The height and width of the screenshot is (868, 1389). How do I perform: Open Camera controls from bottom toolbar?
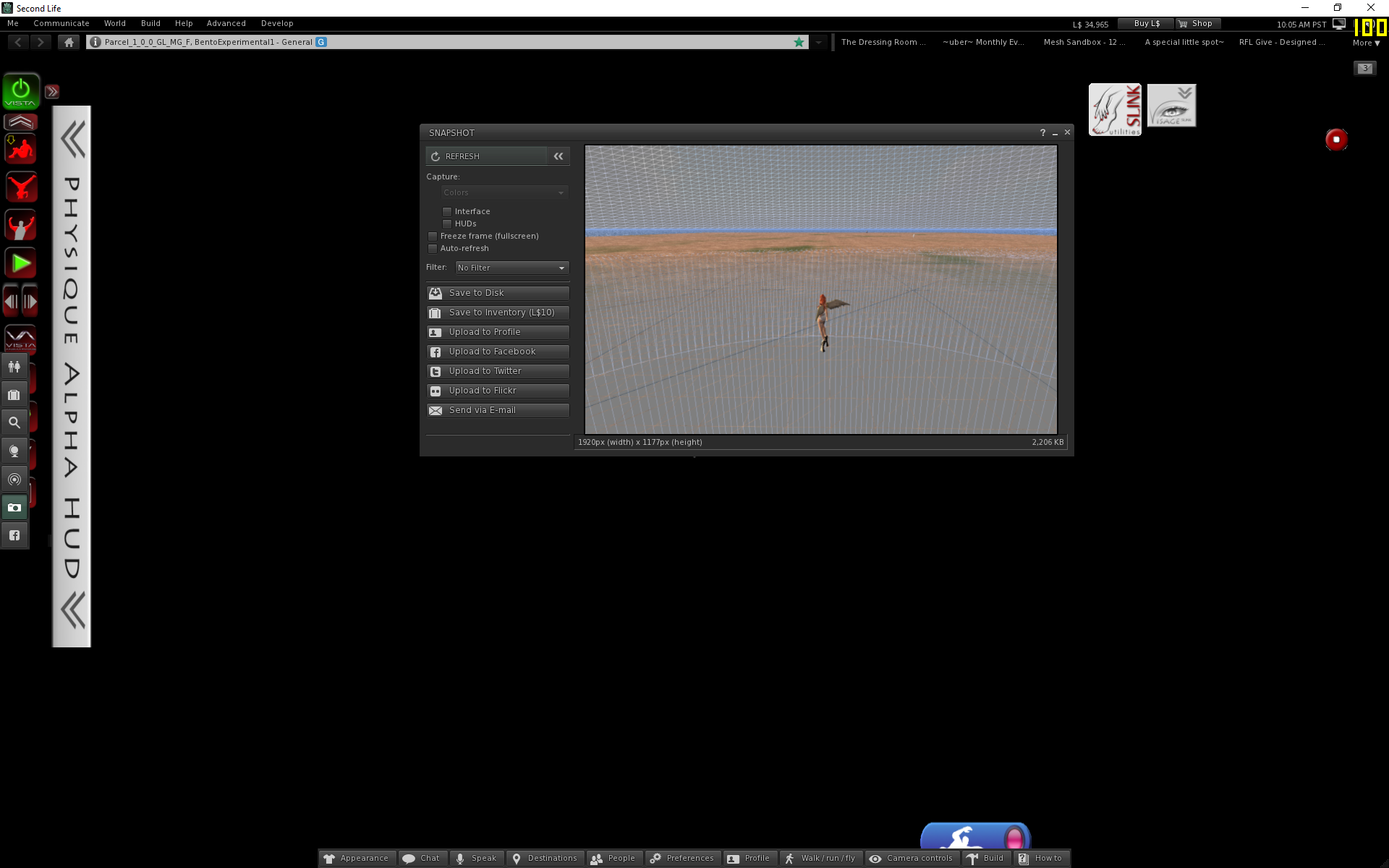tap(912, 859)
